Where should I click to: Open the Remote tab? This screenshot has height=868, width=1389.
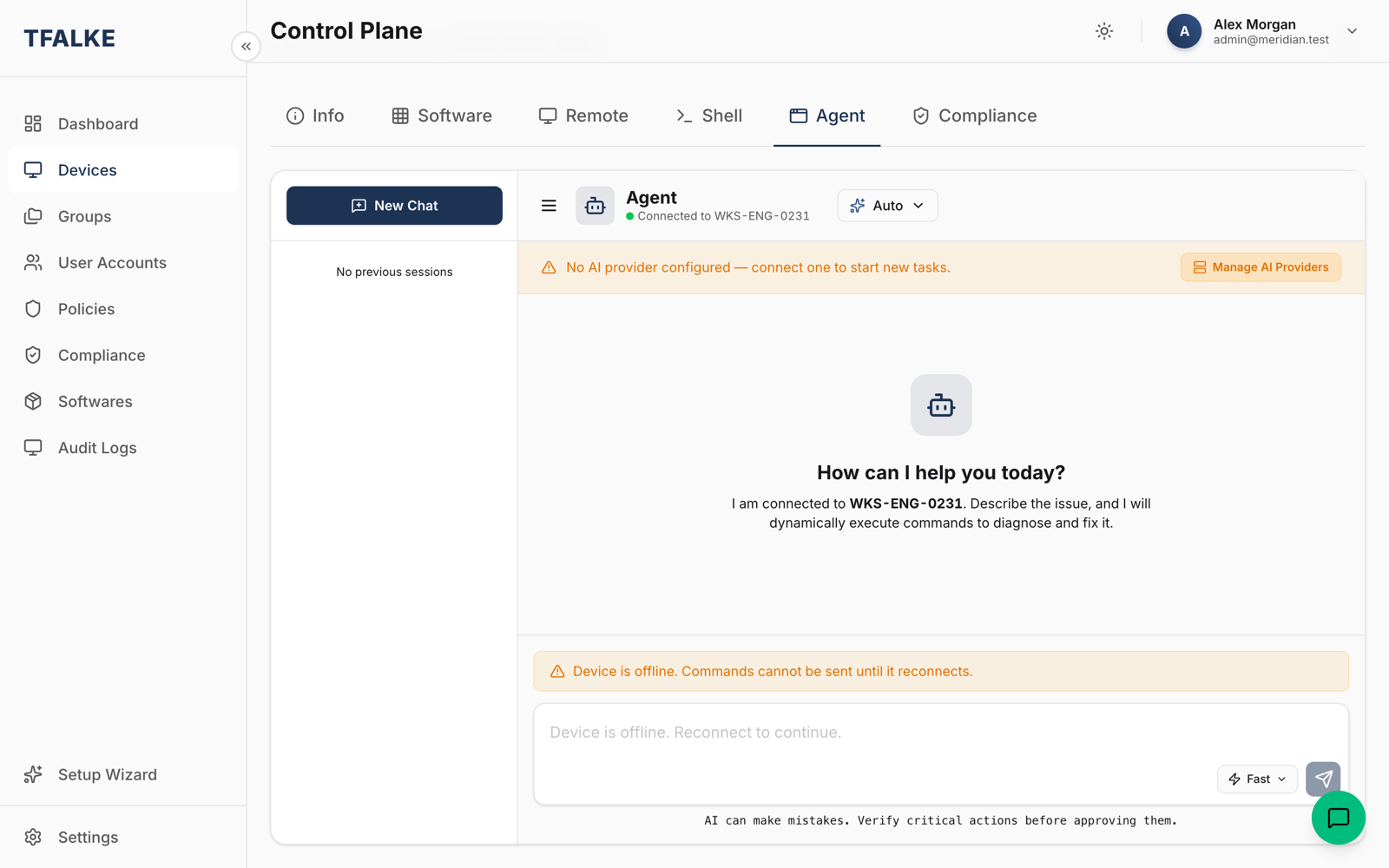[583, 116]
